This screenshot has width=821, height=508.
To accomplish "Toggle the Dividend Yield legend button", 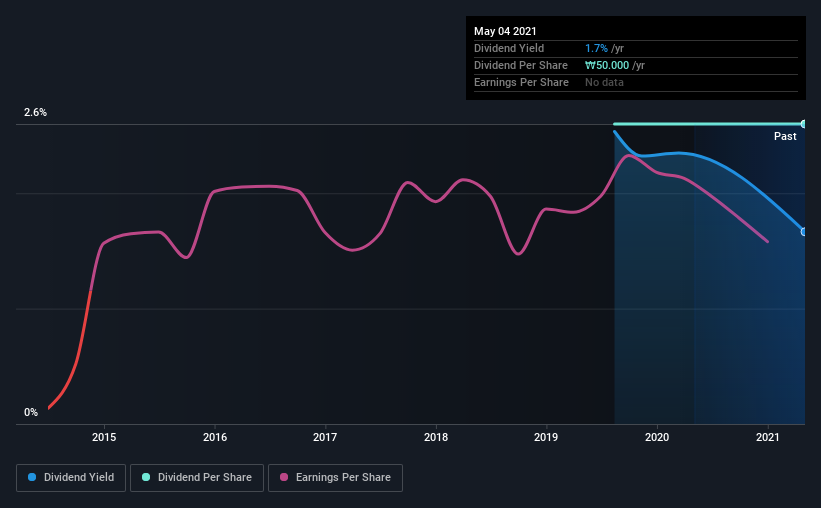I will (71, 478).
